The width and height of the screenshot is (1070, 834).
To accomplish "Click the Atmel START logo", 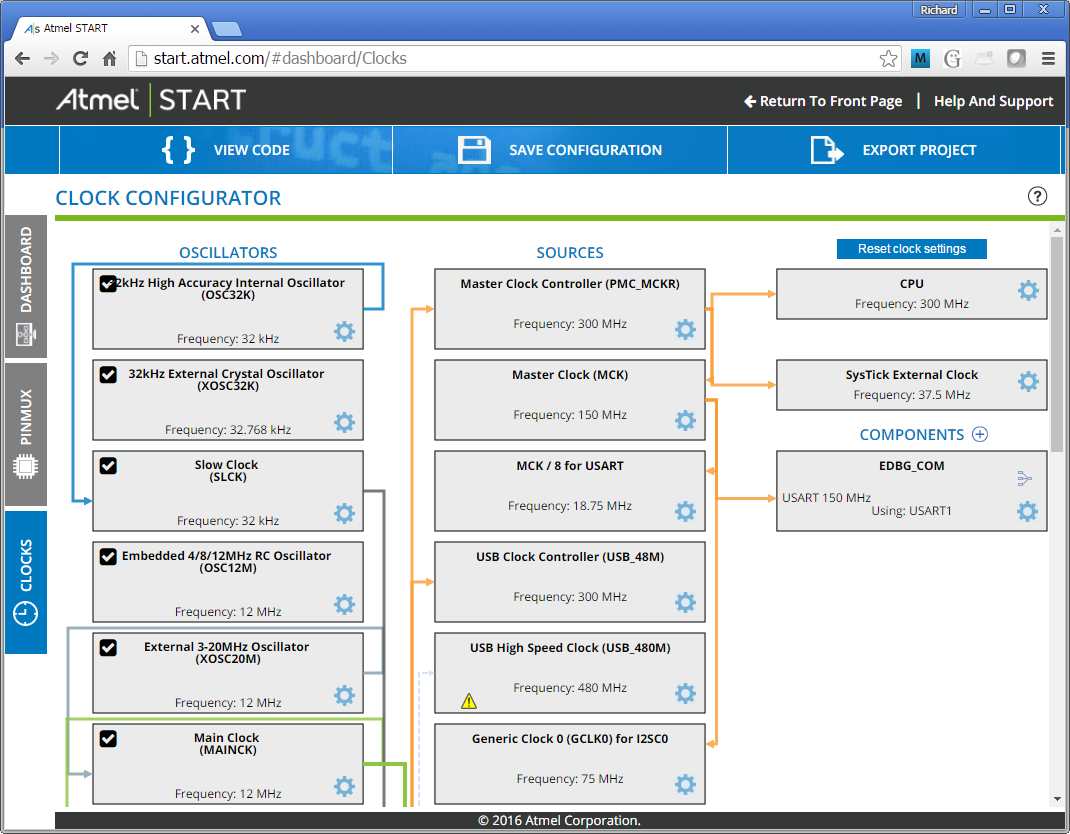I will (151, 100).
